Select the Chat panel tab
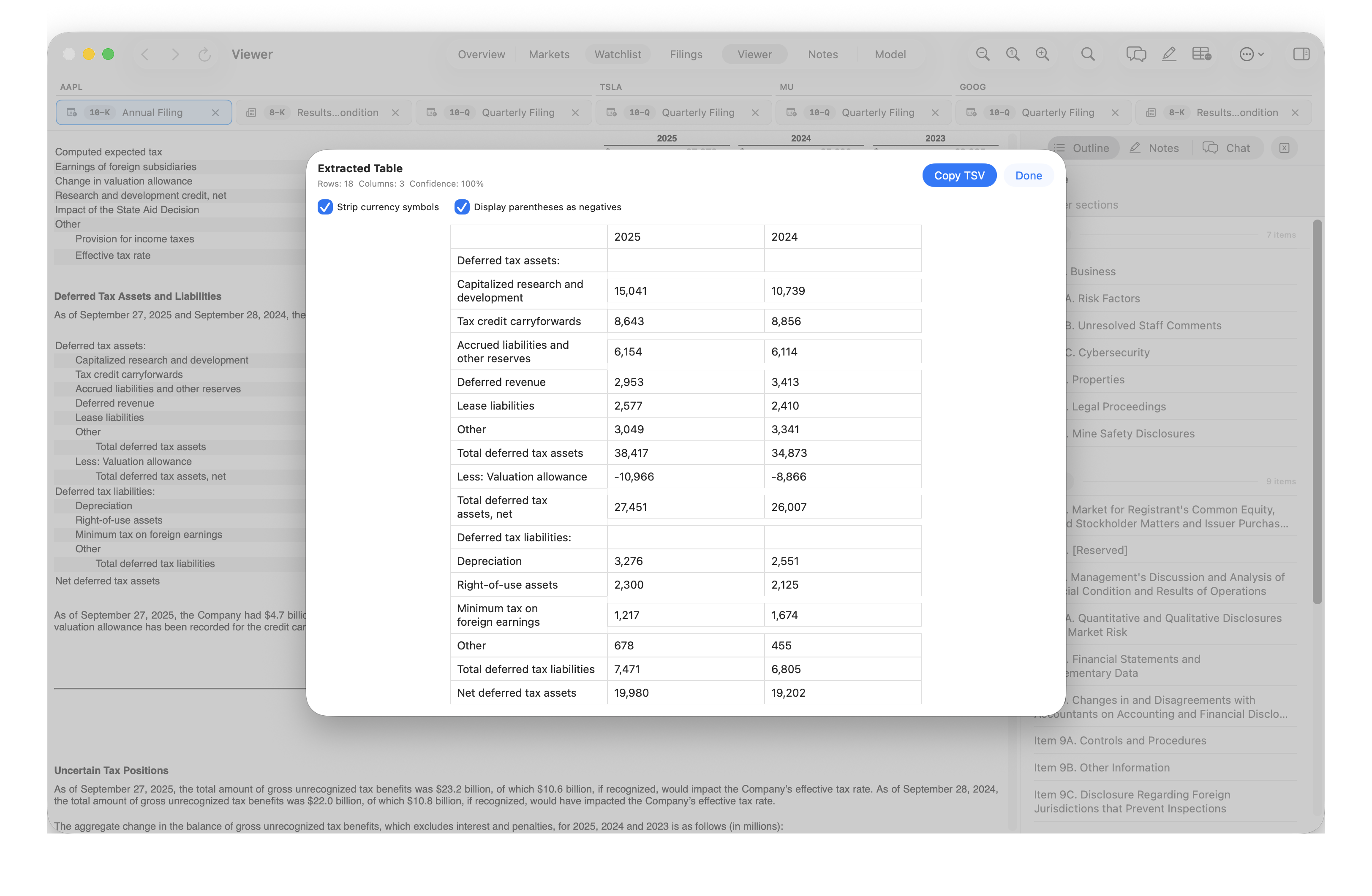Image resolution: width=1372 pixels, height=896 pixels. coord(1227,148)
